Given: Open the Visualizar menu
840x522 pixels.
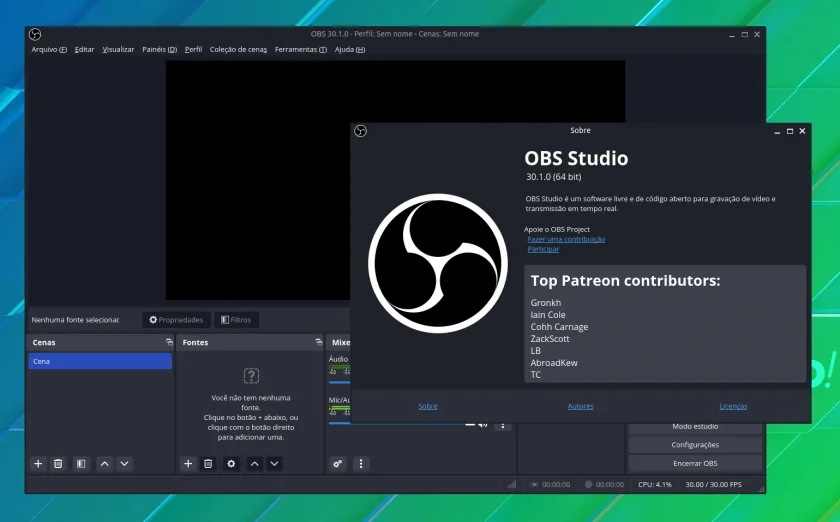Looking at the screenshot, I should point(118,49).
